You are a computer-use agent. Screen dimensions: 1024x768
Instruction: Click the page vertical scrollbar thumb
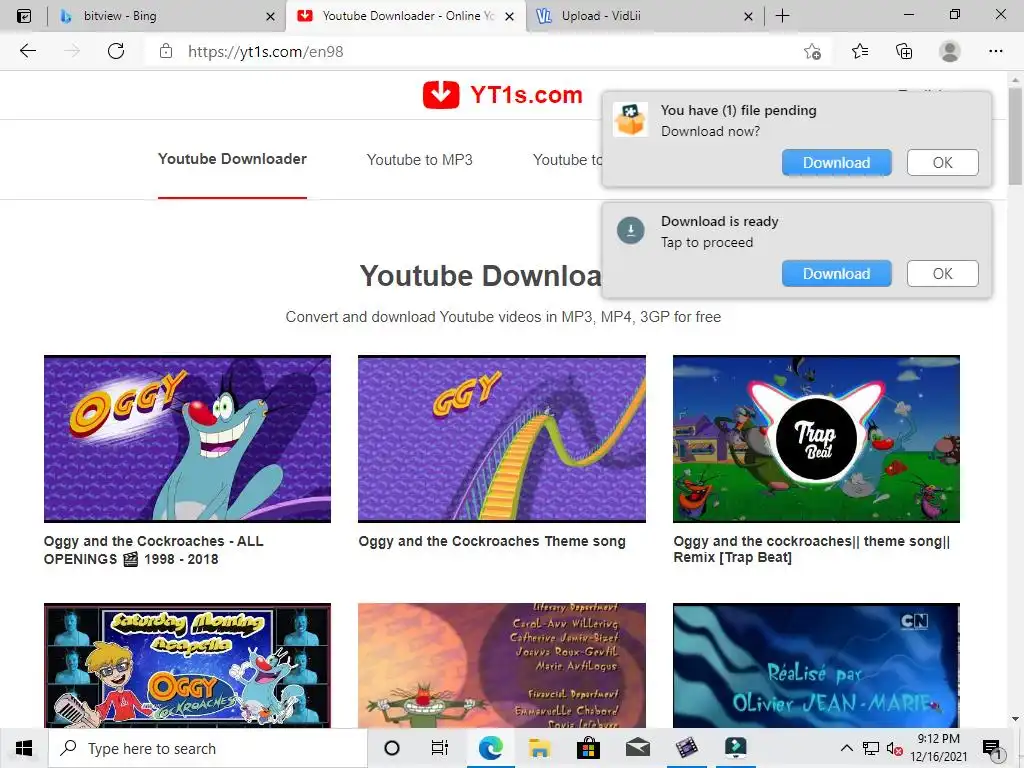click(x=1015, y=137)
